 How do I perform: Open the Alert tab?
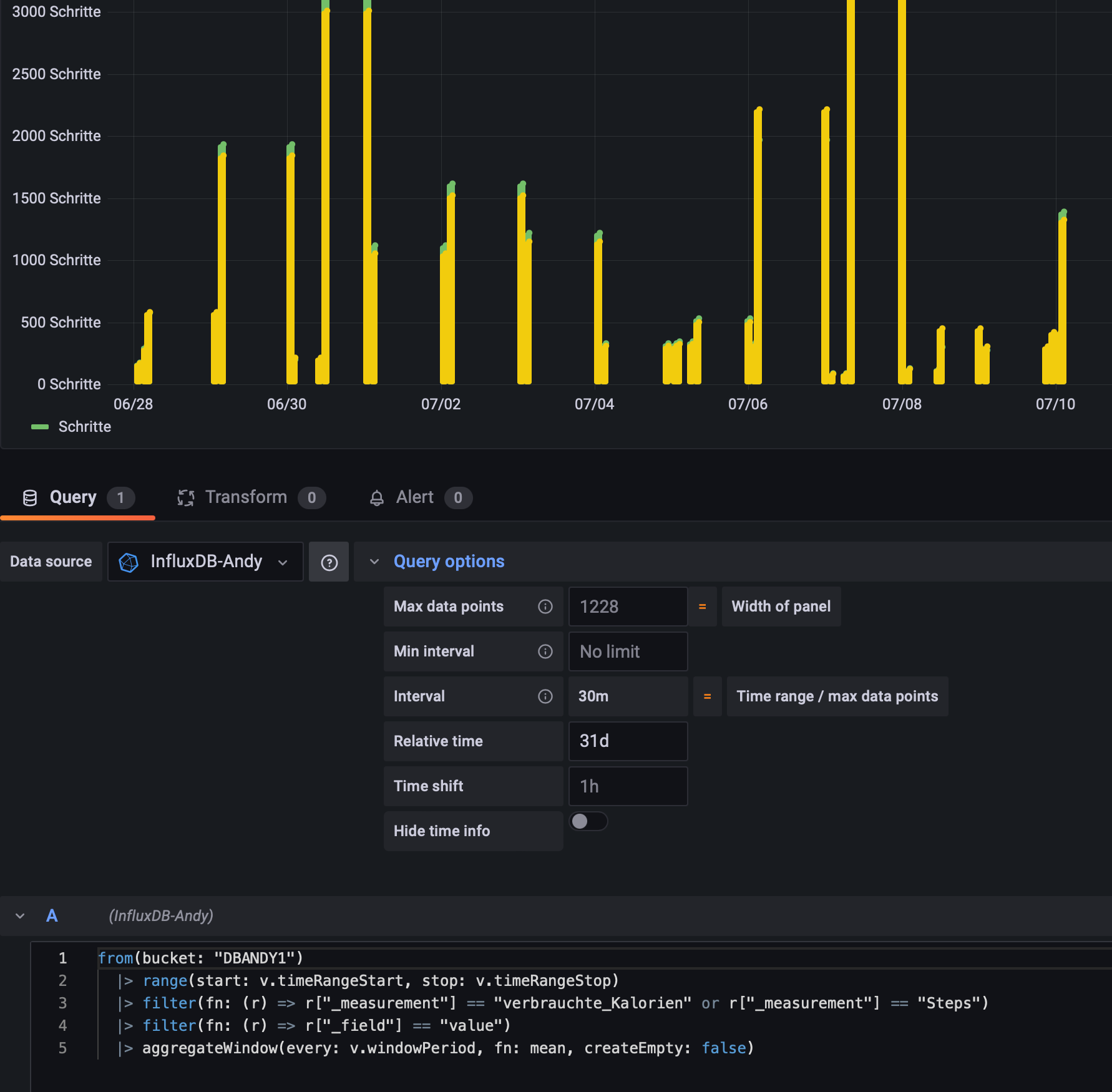414,497
